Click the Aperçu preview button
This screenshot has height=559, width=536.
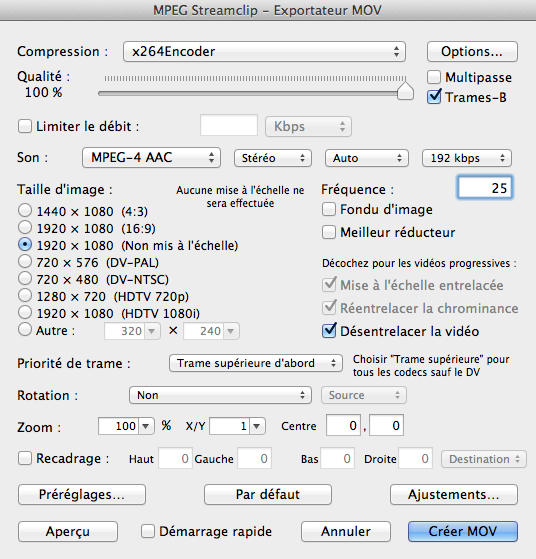(x=68, y=532)
